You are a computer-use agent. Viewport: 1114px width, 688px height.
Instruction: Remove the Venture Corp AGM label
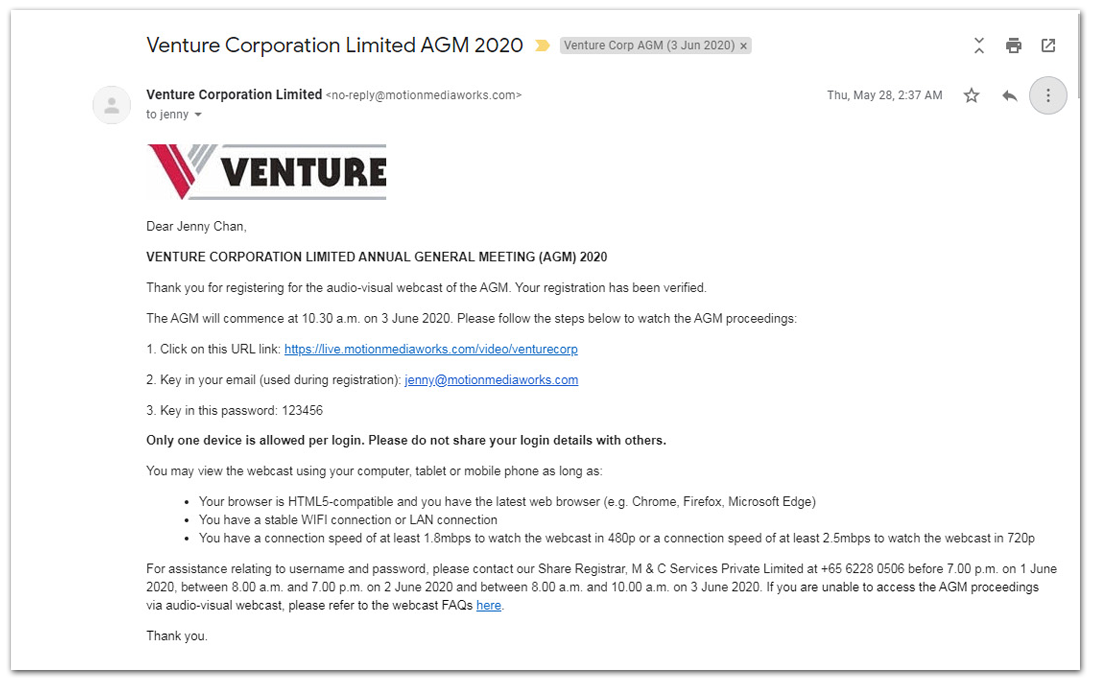tap(744, 45)
